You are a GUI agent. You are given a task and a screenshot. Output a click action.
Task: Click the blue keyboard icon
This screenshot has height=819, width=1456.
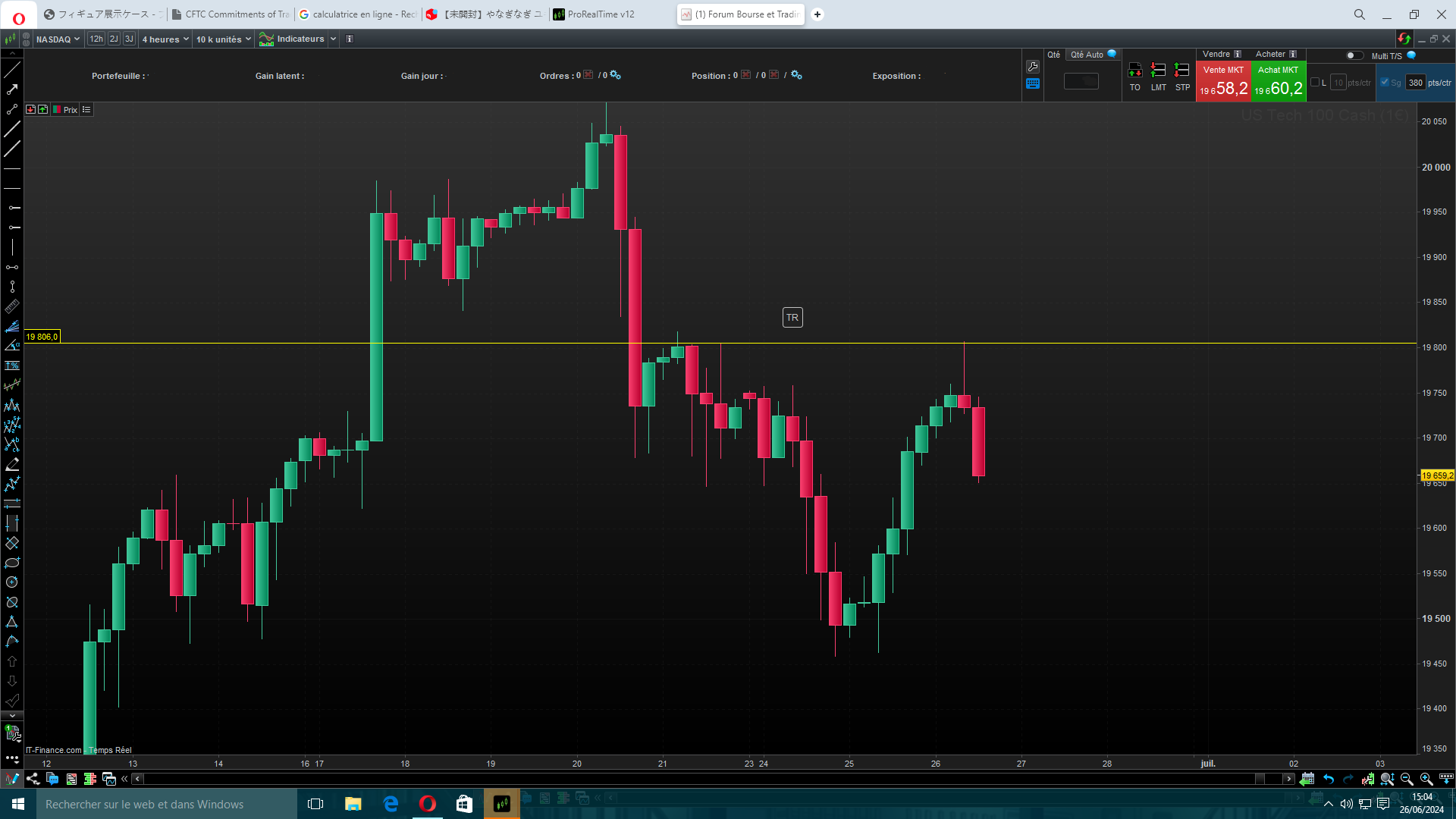(1033, 84)
